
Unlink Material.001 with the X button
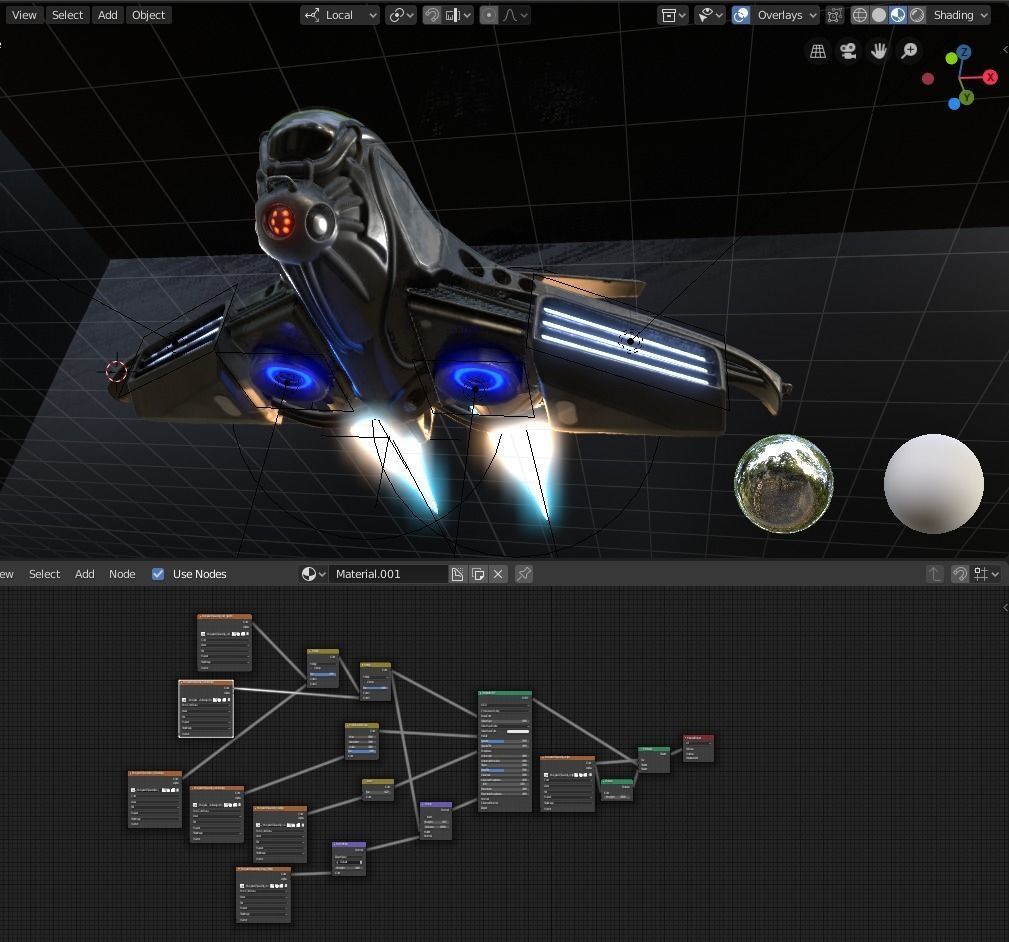tap(498, 574)
